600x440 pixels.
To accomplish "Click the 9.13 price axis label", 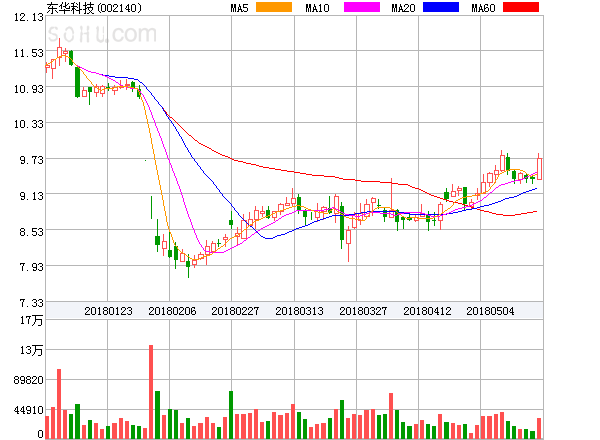I will tap(31, 196).
